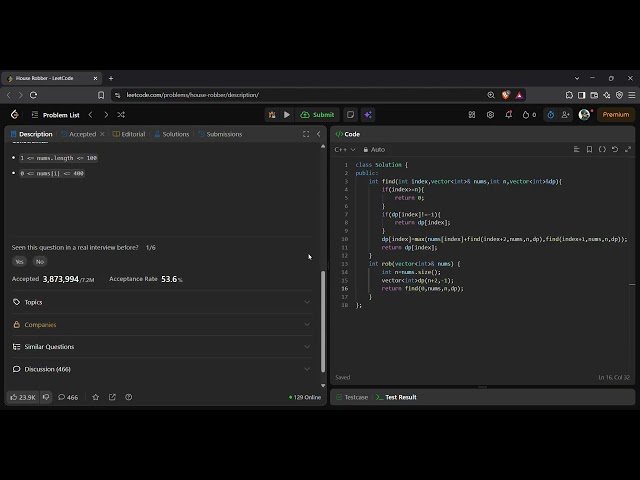640x480 pixels.
Task: Open browser extensions puzzle icon
Action: tap(569, 95)
